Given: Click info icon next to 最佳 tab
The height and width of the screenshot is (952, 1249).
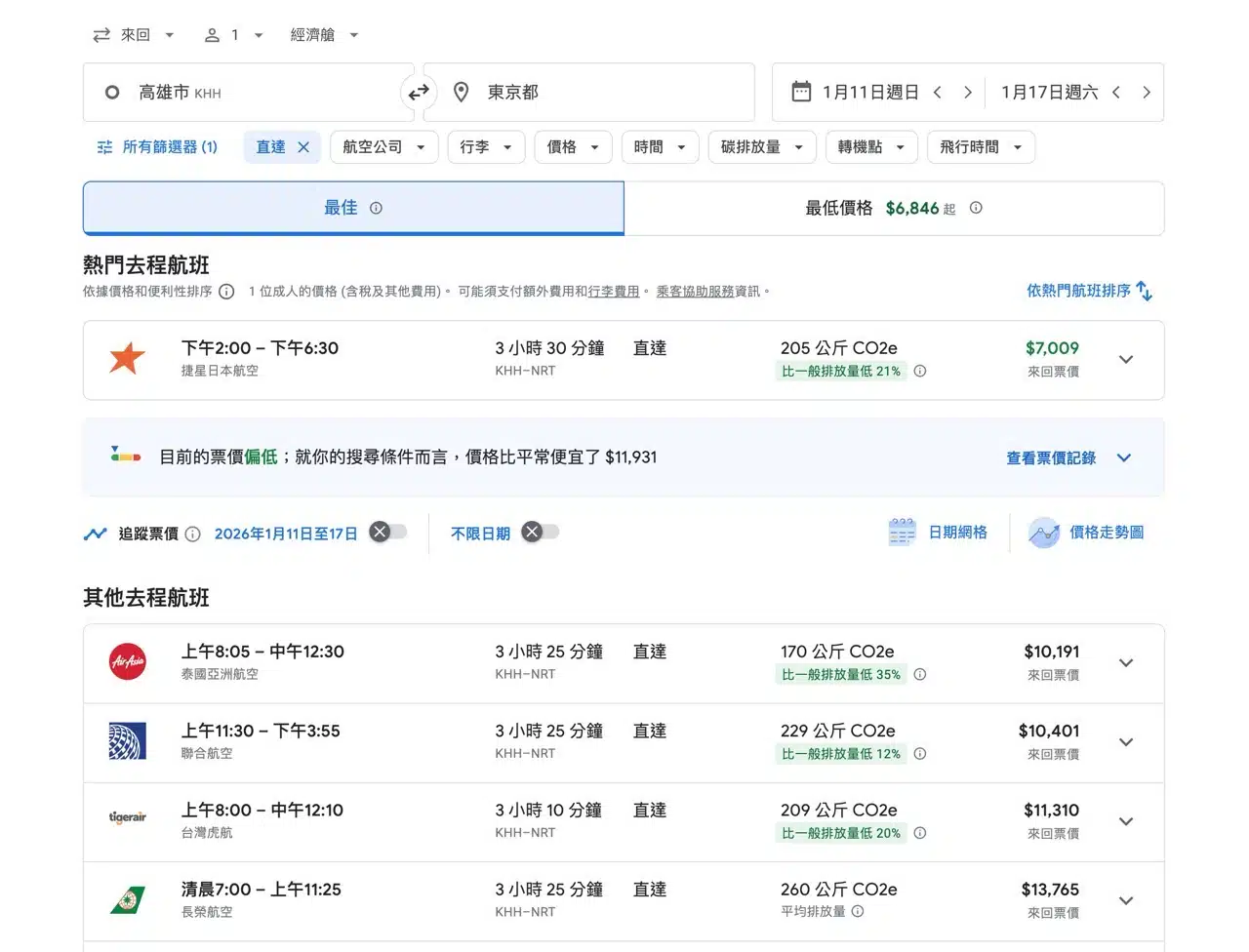Looking at the screenshot, I should click(x=377, y=208).
